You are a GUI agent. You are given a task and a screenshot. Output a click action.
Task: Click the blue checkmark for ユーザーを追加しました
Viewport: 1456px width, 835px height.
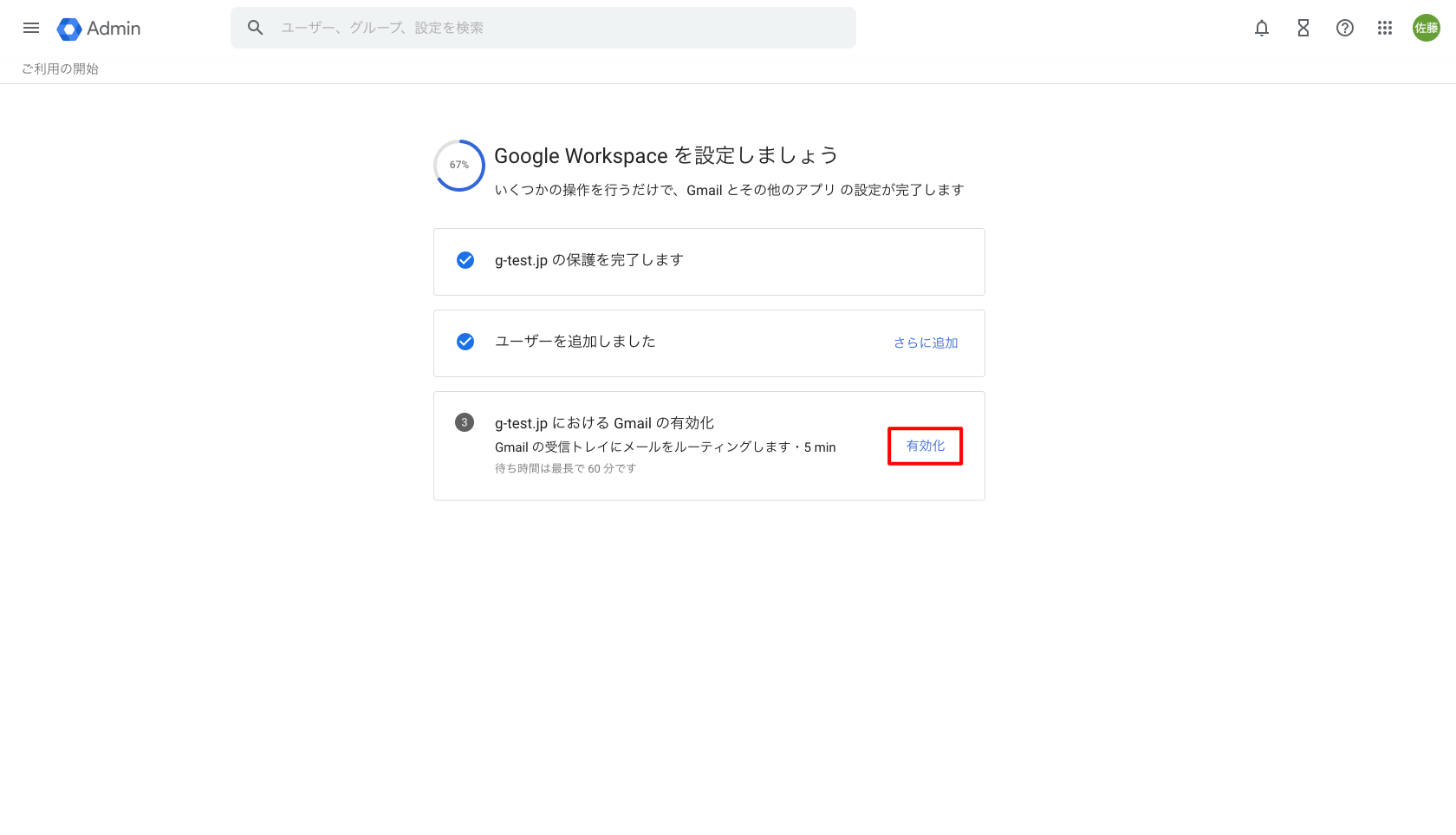465,342
